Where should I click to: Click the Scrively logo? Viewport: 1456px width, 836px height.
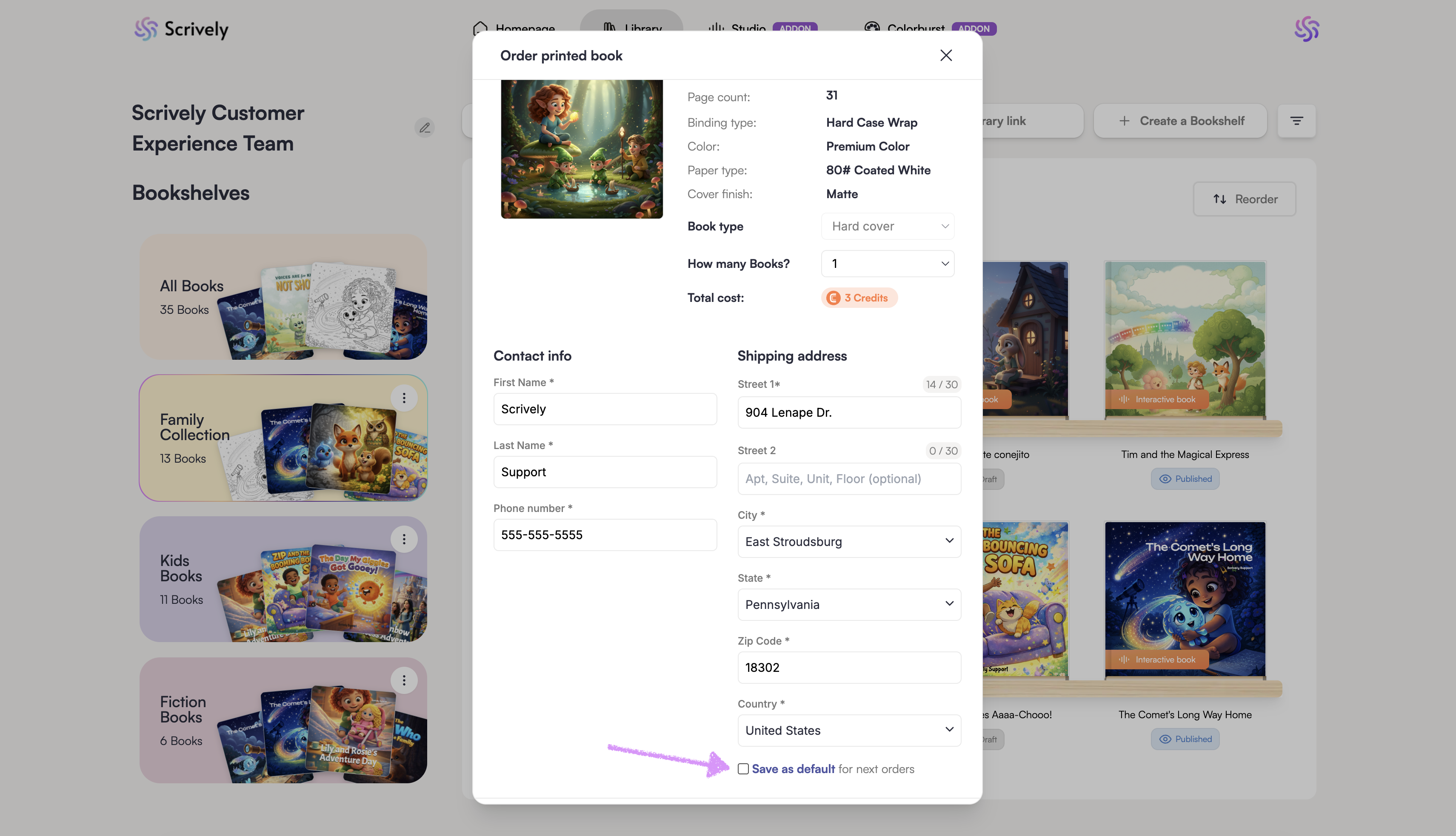(182, 29)
